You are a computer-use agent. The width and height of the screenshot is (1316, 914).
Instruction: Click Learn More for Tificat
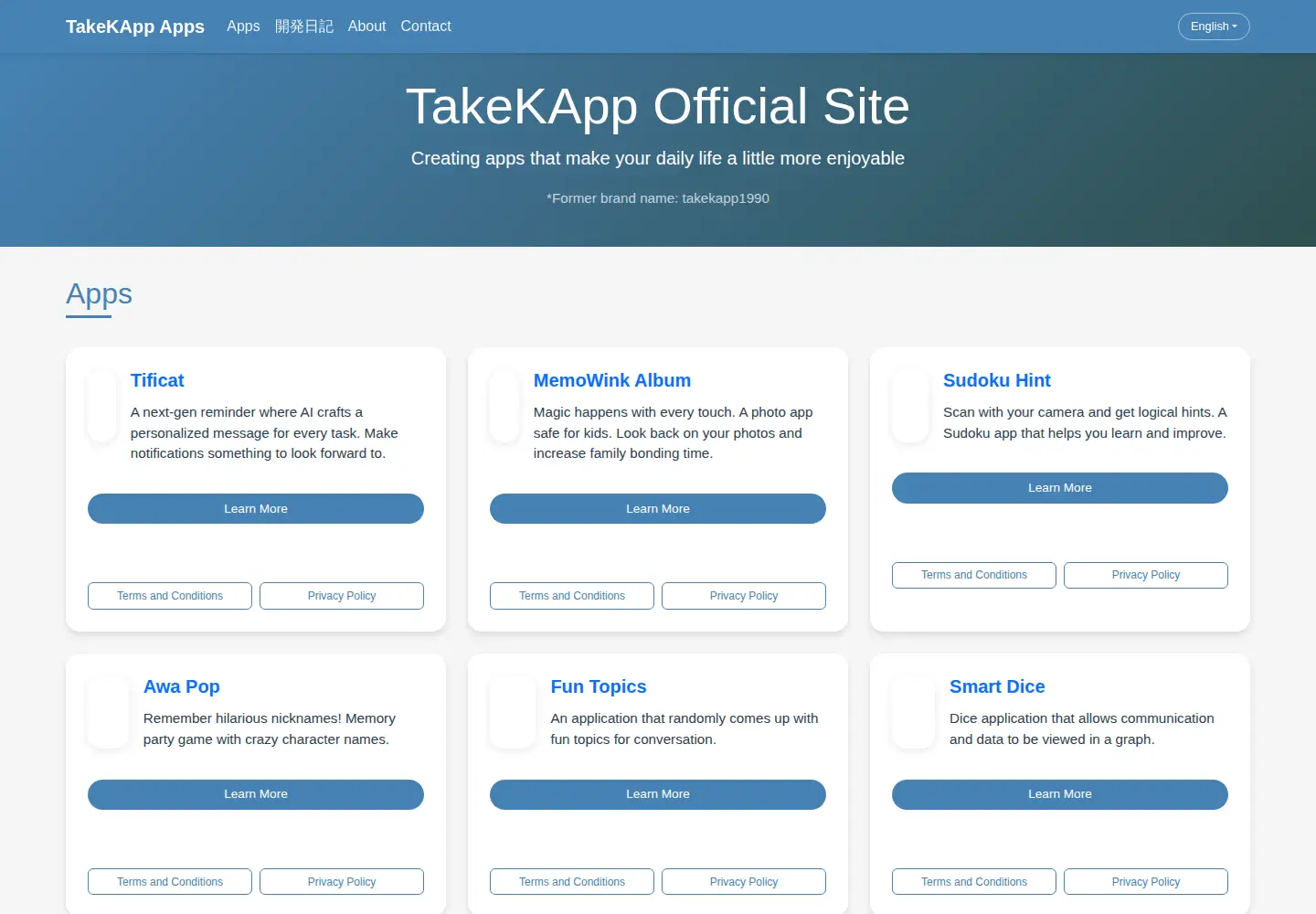(x=256, y=509)
